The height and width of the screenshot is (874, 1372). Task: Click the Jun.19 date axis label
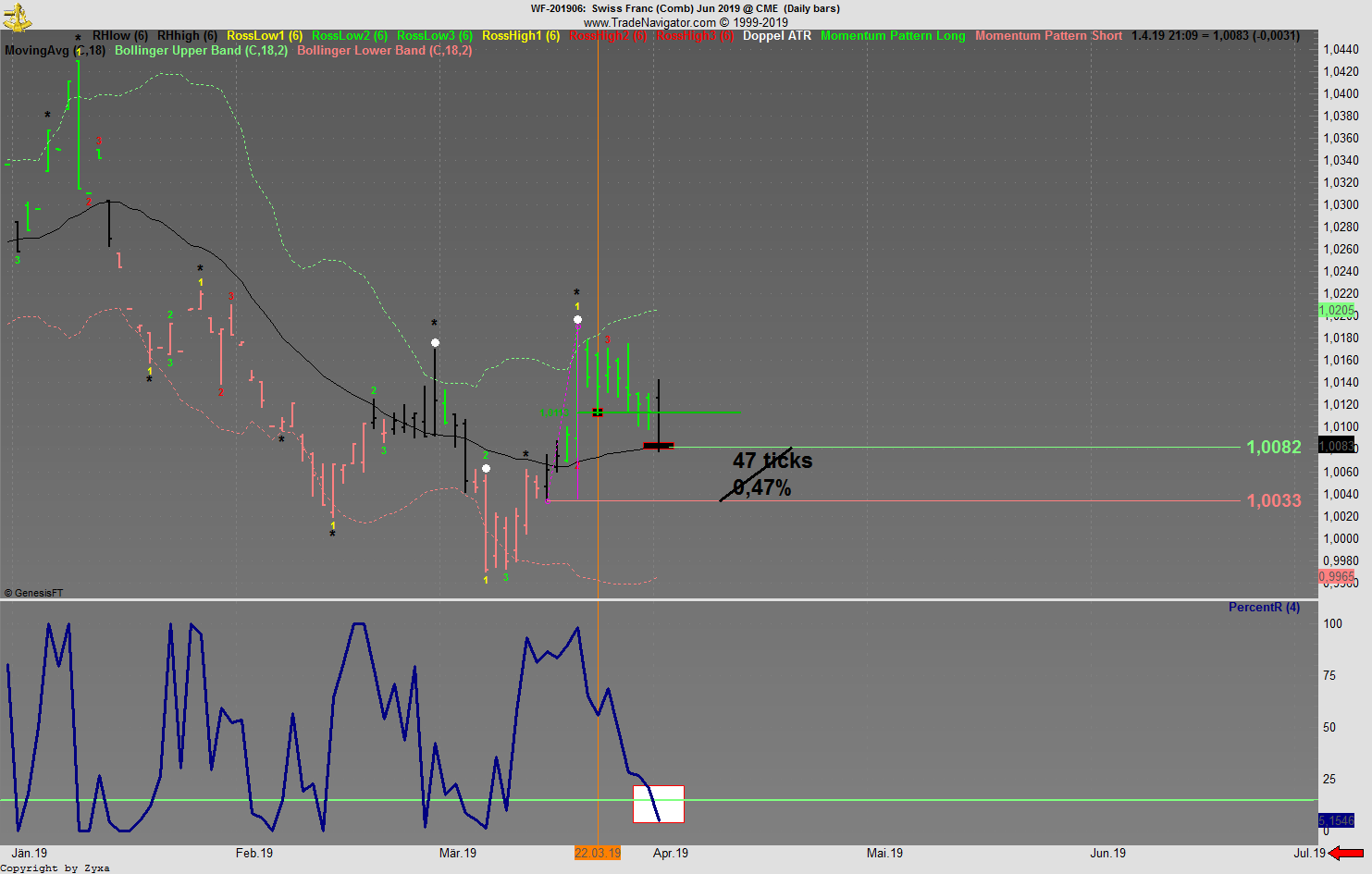tap(1108, 853)
